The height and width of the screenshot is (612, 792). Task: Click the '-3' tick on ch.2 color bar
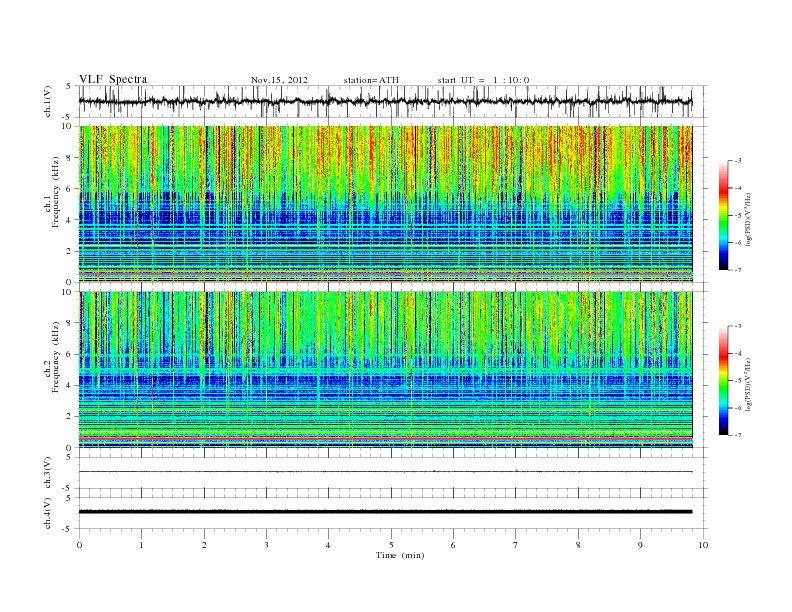[738, 326]
